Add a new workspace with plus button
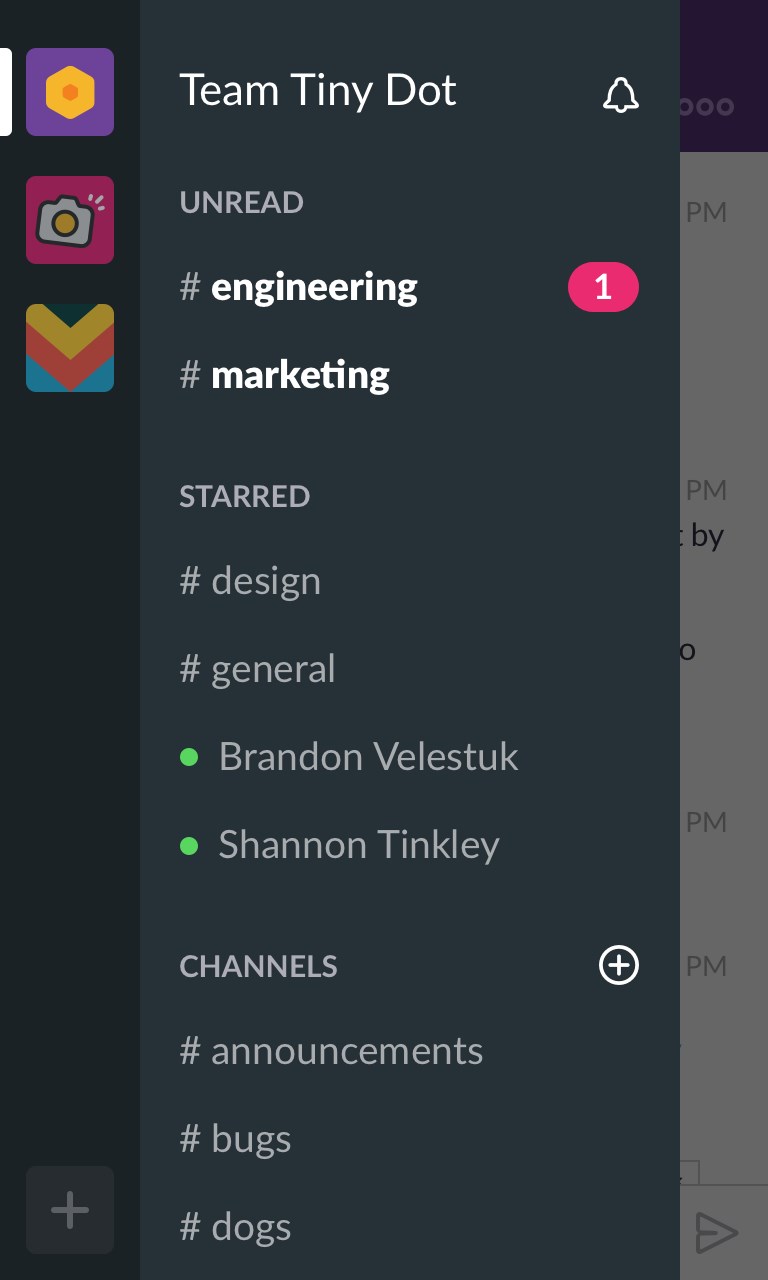This screenshot has height=1280, width=768. click(x=70, y=1210)
